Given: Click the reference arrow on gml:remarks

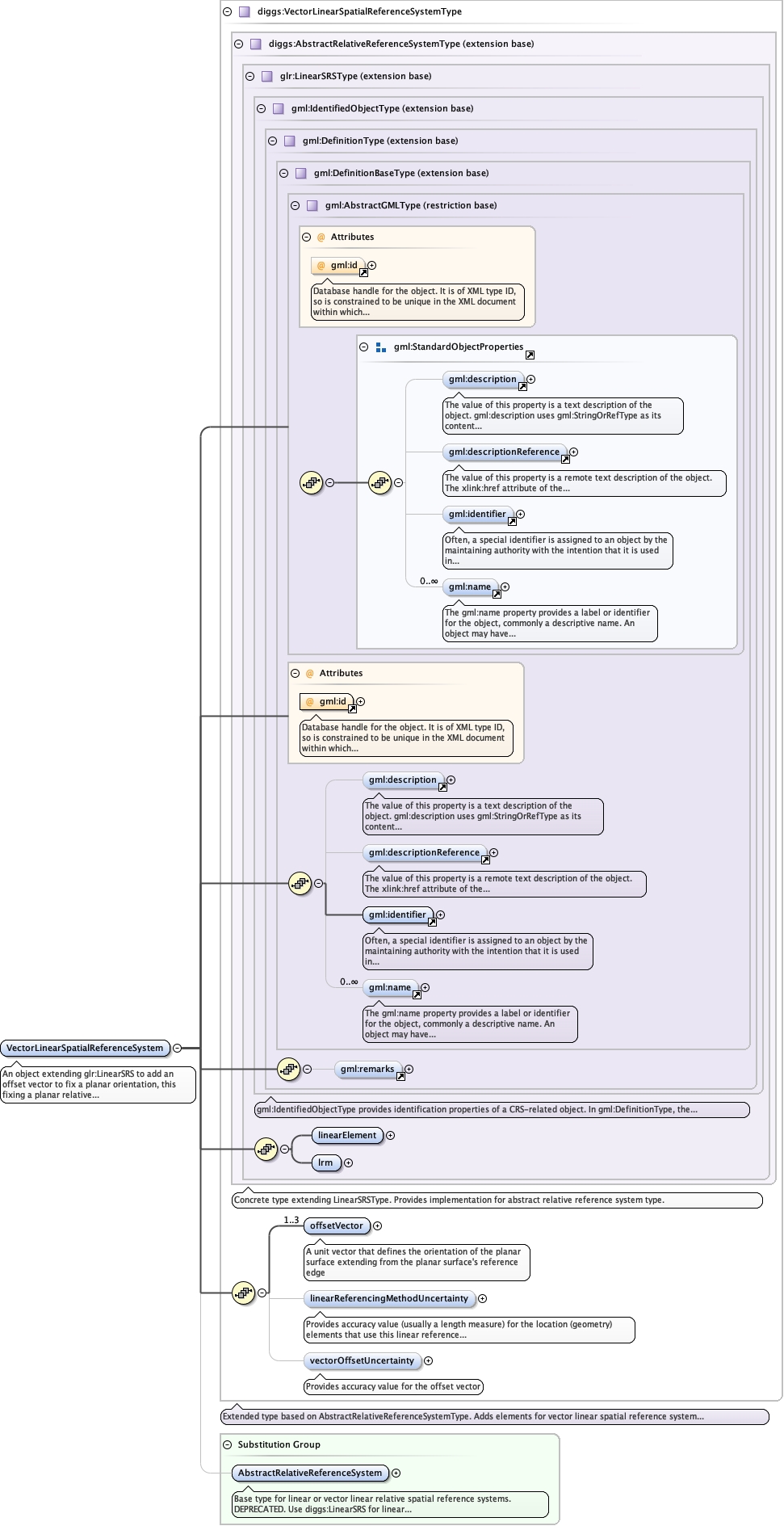Looking at the screenshot, I should pos(400,1076).
